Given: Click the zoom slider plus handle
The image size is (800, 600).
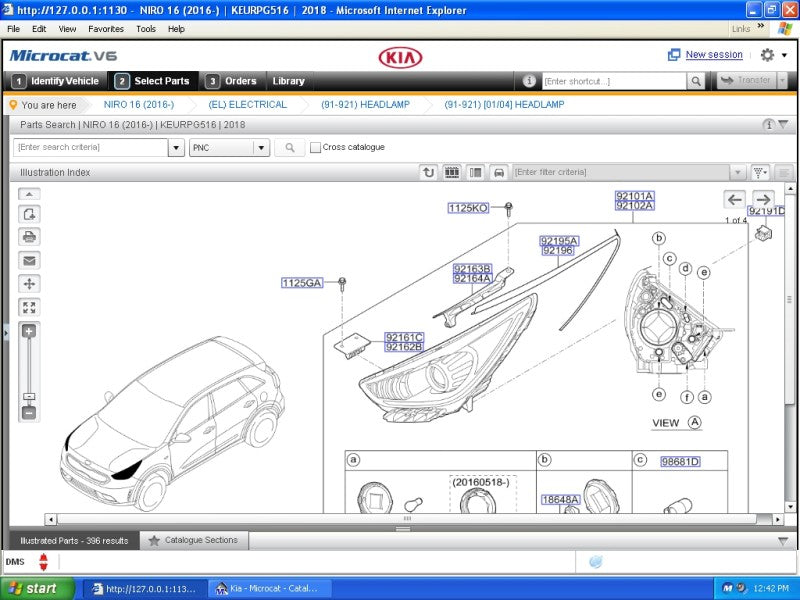Looking at the screenshot, I should 27,330.
